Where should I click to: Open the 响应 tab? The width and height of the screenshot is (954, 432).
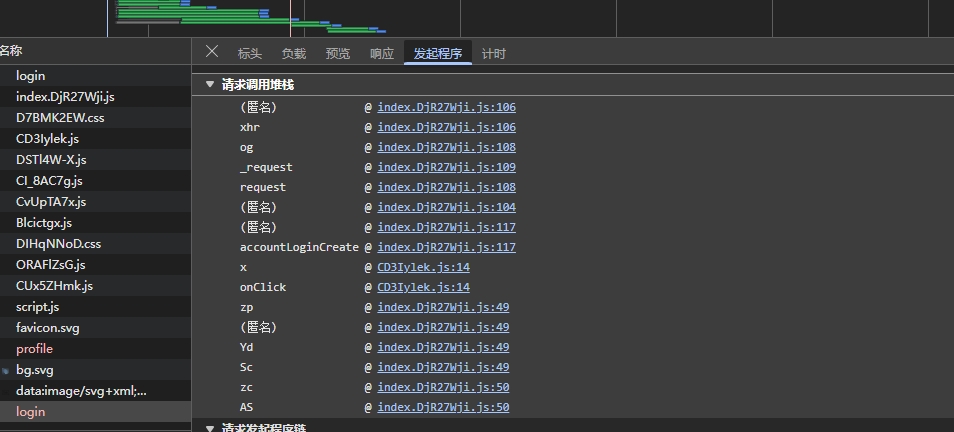coord(382,54)
